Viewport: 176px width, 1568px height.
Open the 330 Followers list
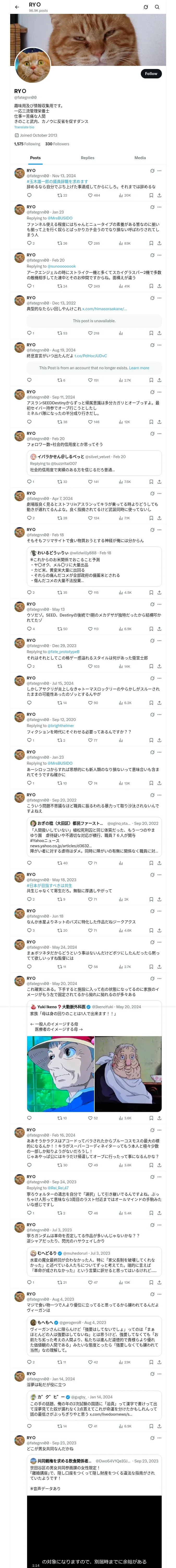click(x=57, y=144)
